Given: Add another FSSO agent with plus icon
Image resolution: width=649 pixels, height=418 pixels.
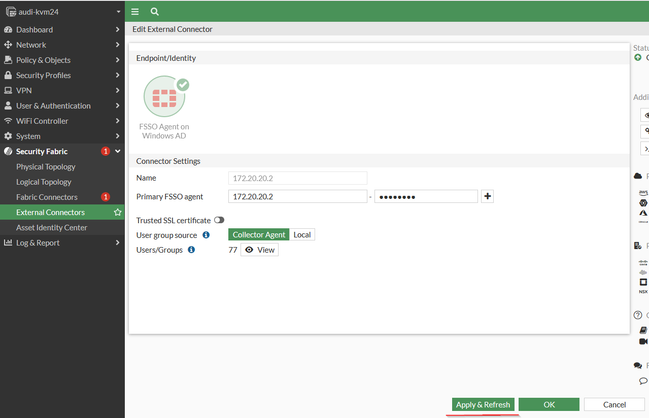Looking at the screenshot, I should (x=487, y=196).
